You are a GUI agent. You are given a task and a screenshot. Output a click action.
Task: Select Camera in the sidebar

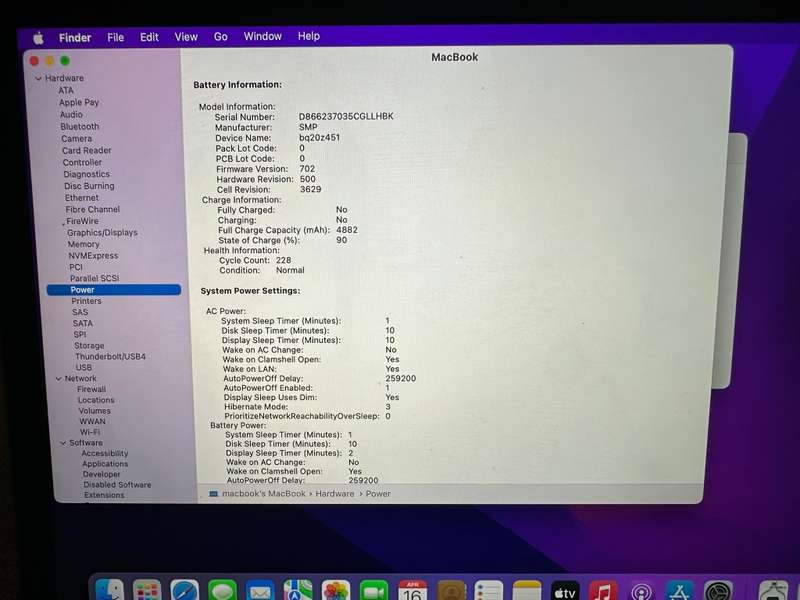coord(77,139)
